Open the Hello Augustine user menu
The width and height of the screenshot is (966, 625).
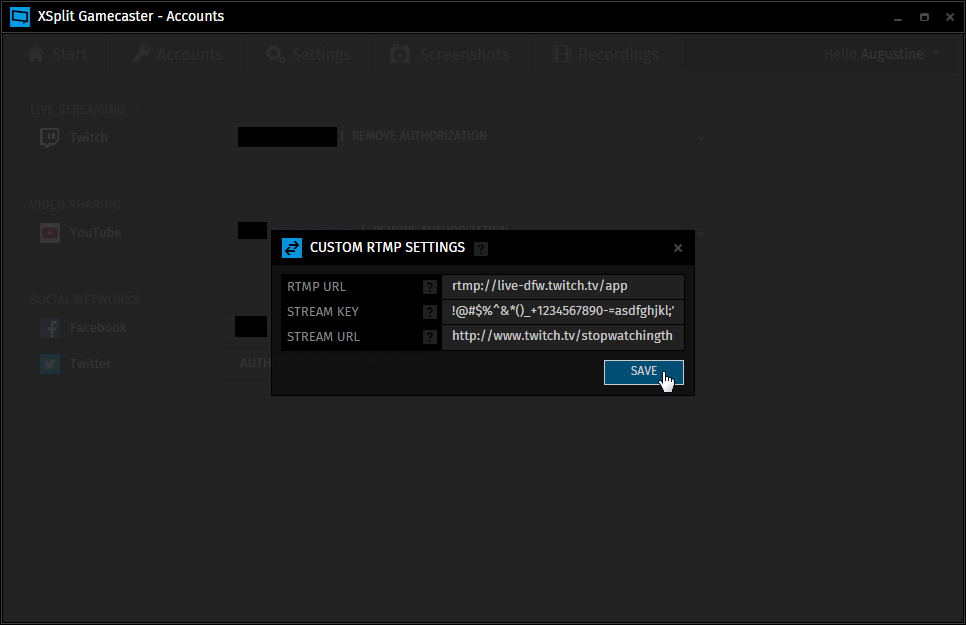click(x=882, y=54)
